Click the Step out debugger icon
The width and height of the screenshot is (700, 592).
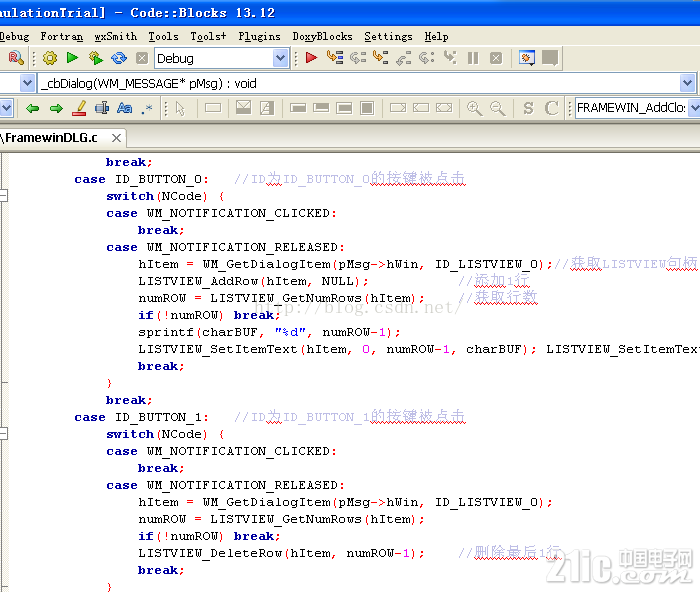click(x=404, y=58)
